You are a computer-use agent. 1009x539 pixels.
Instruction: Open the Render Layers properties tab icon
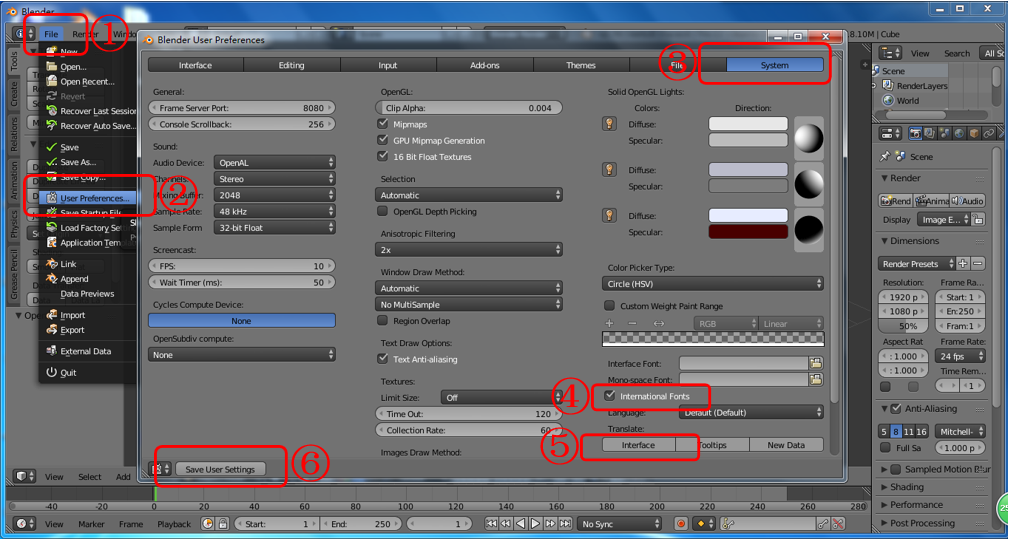tap(930, 133)
